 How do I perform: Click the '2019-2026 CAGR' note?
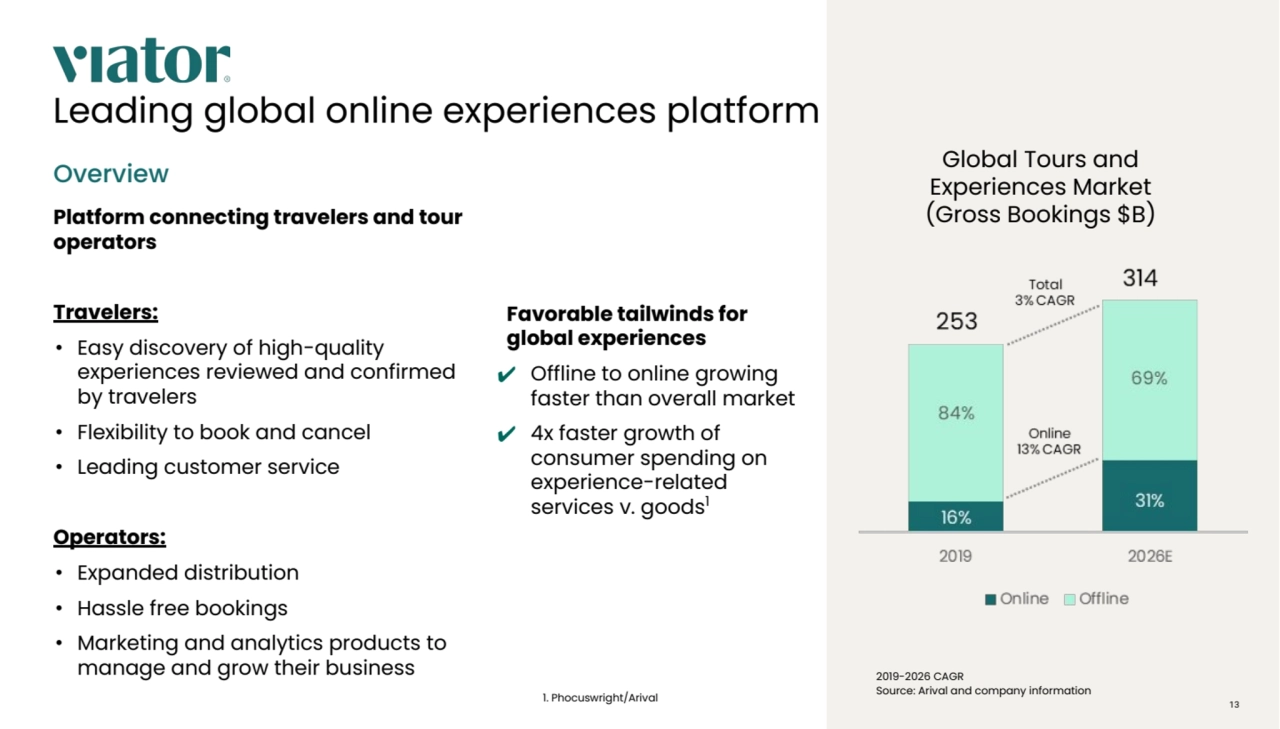919,677
